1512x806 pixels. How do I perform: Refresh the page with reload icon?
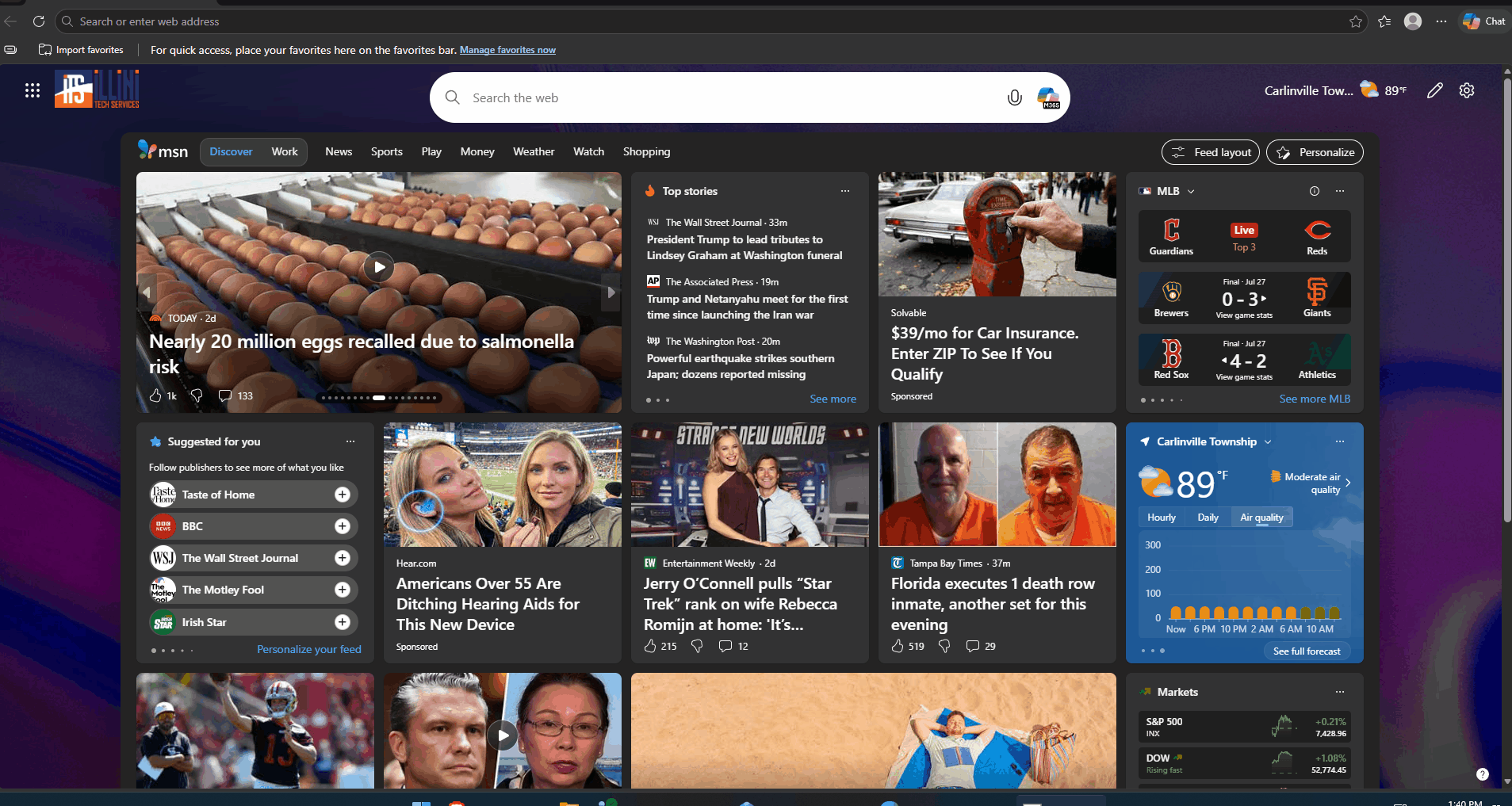pyautogui.click(x=38, y=21)
